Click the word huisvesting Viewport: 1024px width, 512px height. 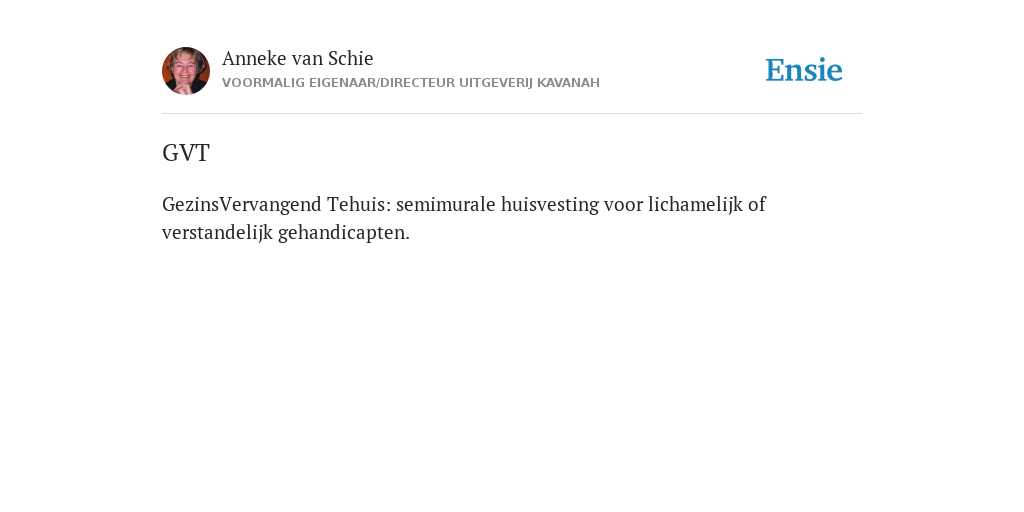550,204
